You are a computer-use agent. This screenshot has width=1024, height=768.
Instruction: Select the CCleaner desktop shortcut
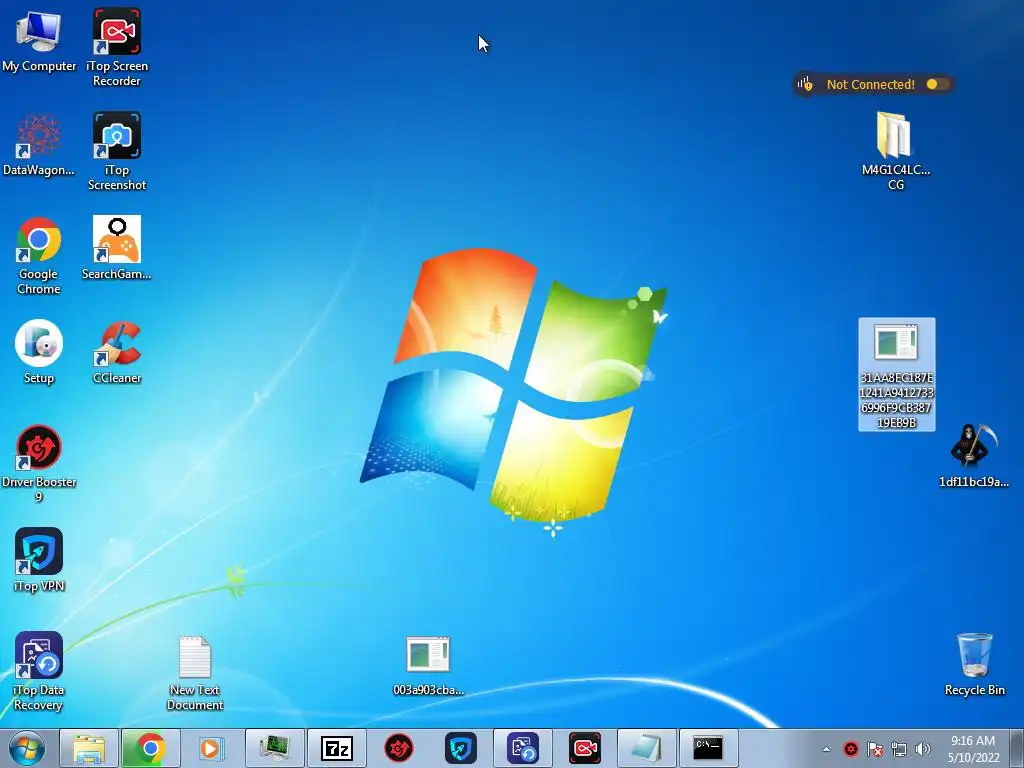point(117,352)
